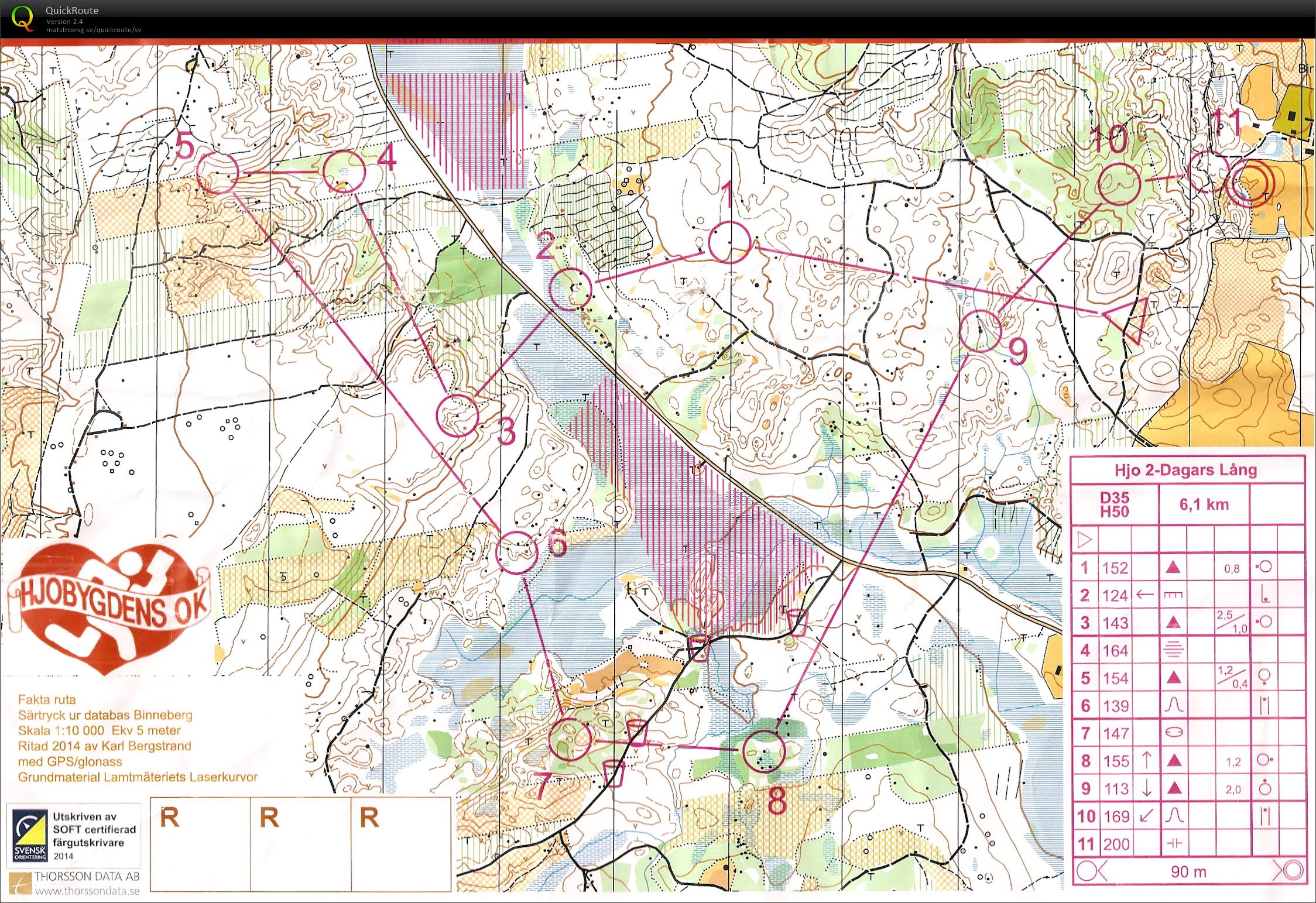Viewport: 1316px width, 903px height.
Task: Click 'Grundmaterial Lamtmäteriets Laserkurvor' text
Action: pyautogui.click(x=138, y=777)
